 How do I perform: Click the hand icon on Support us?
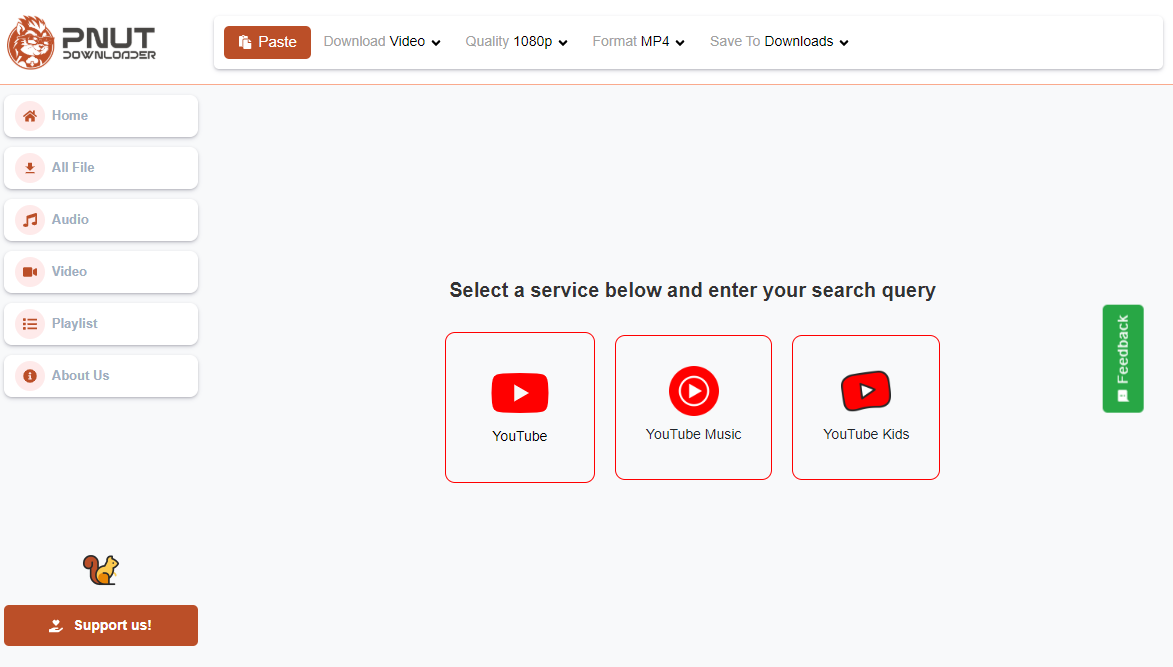point(56,625)
